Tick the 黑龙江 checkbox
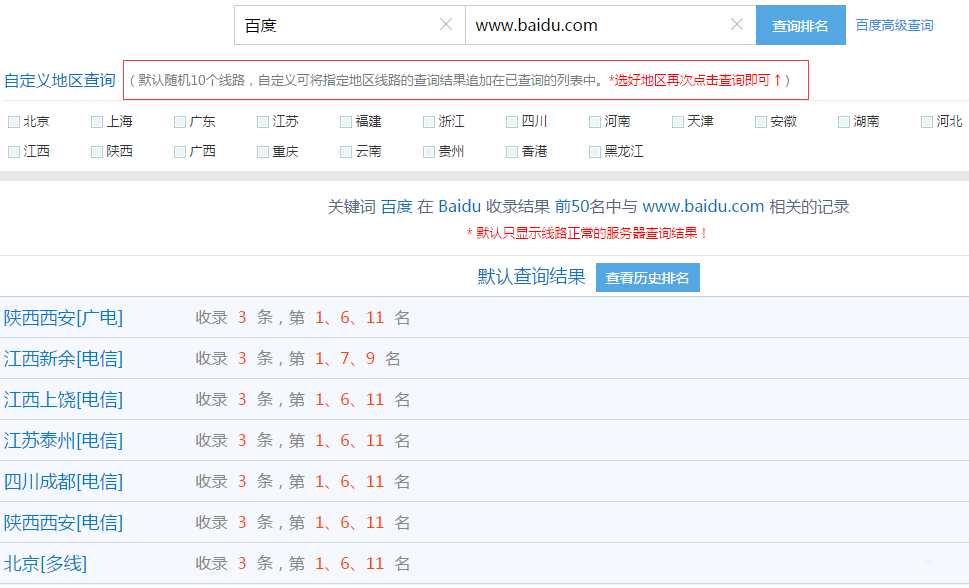Image resolution: width=969 pixels, height=588 pixels. 594,151
